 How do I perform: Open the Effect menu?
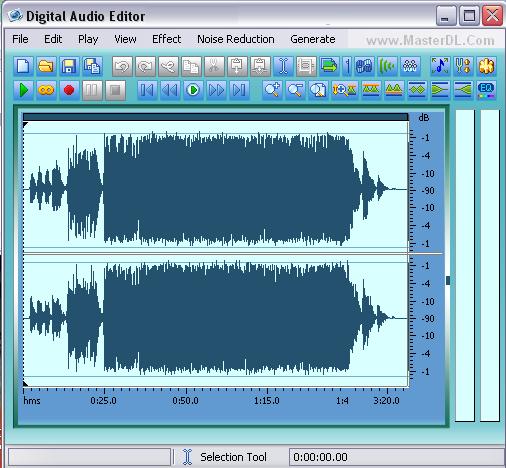pyautogui.click(x=166, y=39)
